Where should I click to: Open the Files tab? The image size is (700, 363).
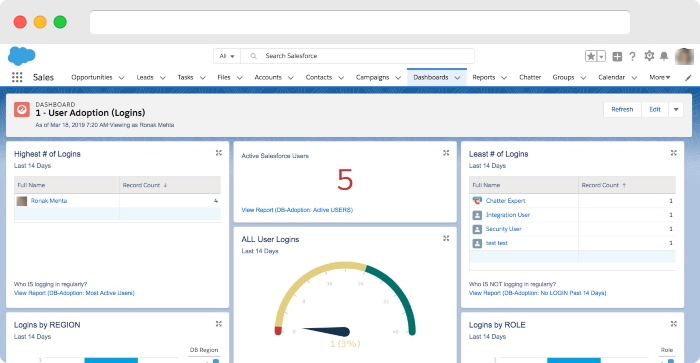[224, 77]
